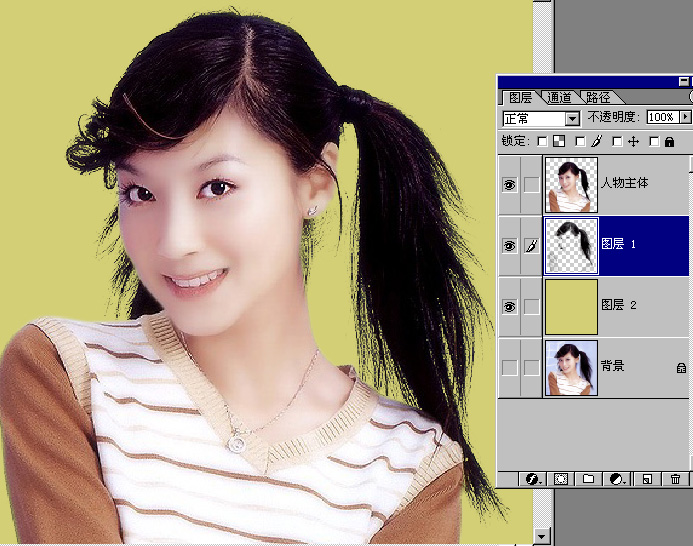Create a new layer icon
The image size is (693, 546).
[x=647, y=479]
